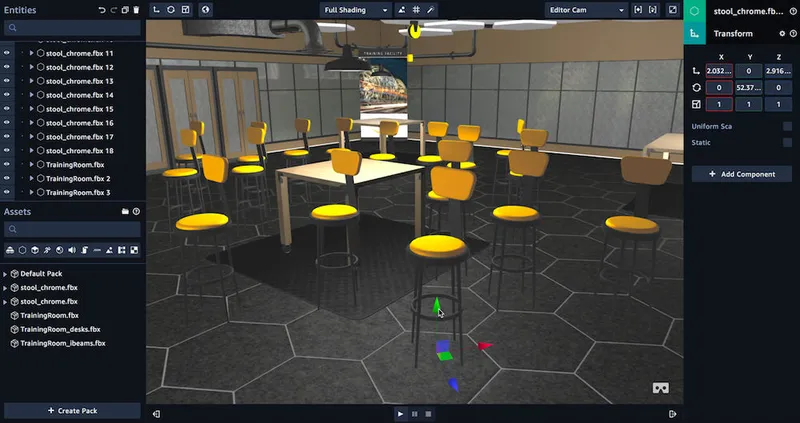
Task: Toggle the grid display icon
Action: click(416, 10)
